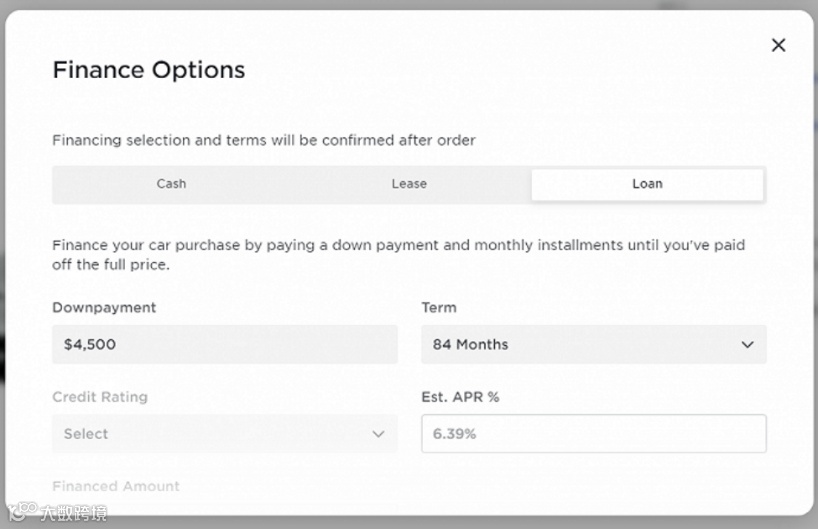819x529 pixels.
Task: Click the Finance Options heading
Action: pyautogui.click(x=149, y=70)
